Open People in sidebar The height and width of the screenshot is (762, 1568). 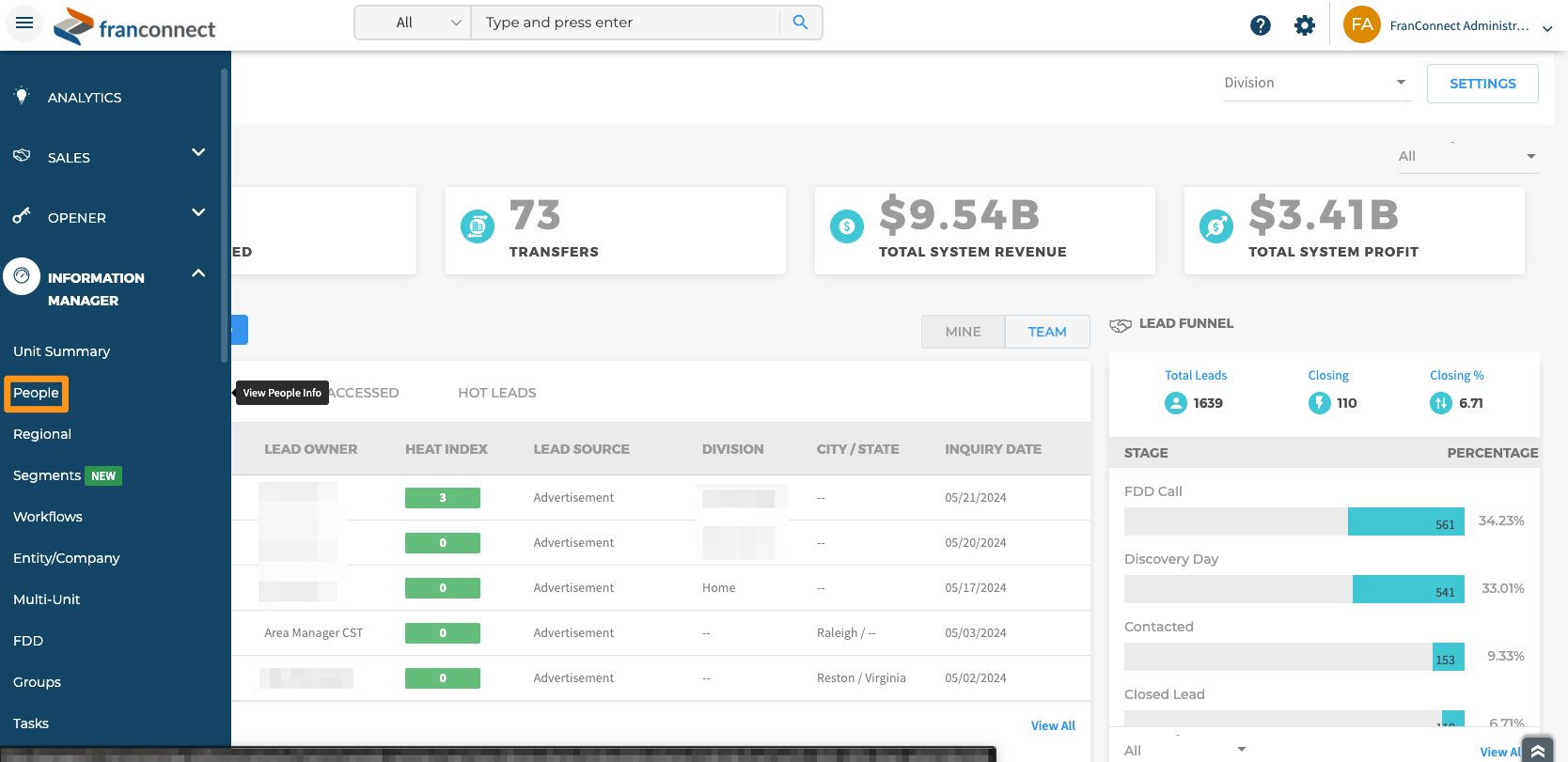pyautogui.click(x=36, y=393)
